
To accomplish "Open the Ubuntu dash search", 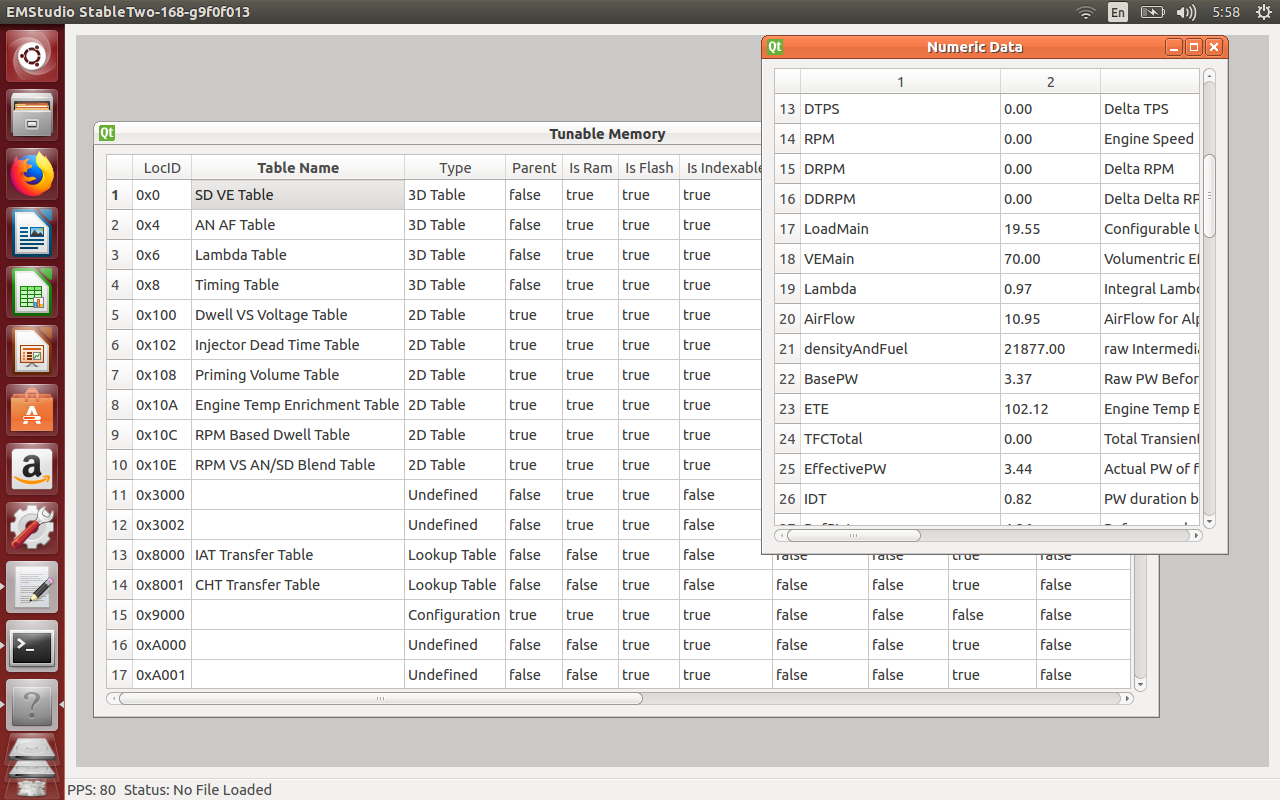I will point(32,57).
